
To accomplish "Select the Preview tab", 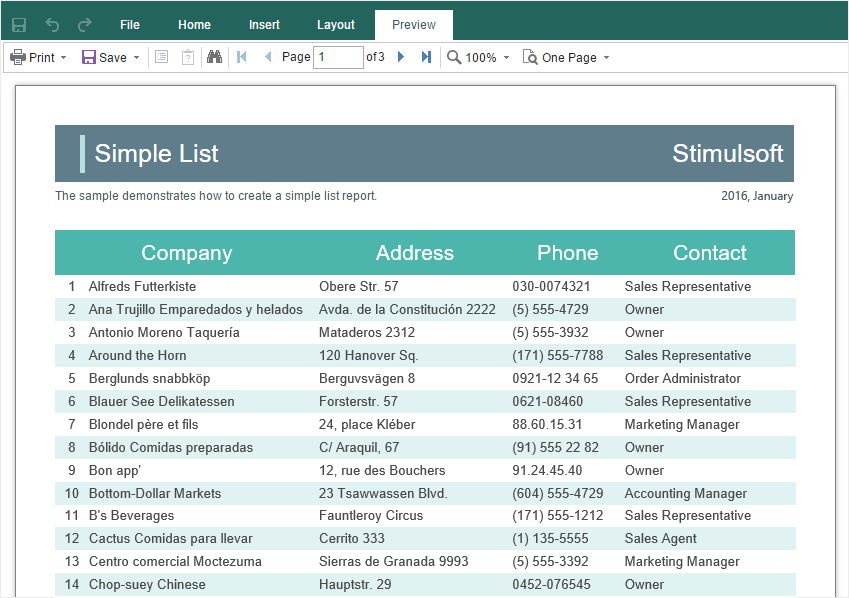I will coord(414,25).
